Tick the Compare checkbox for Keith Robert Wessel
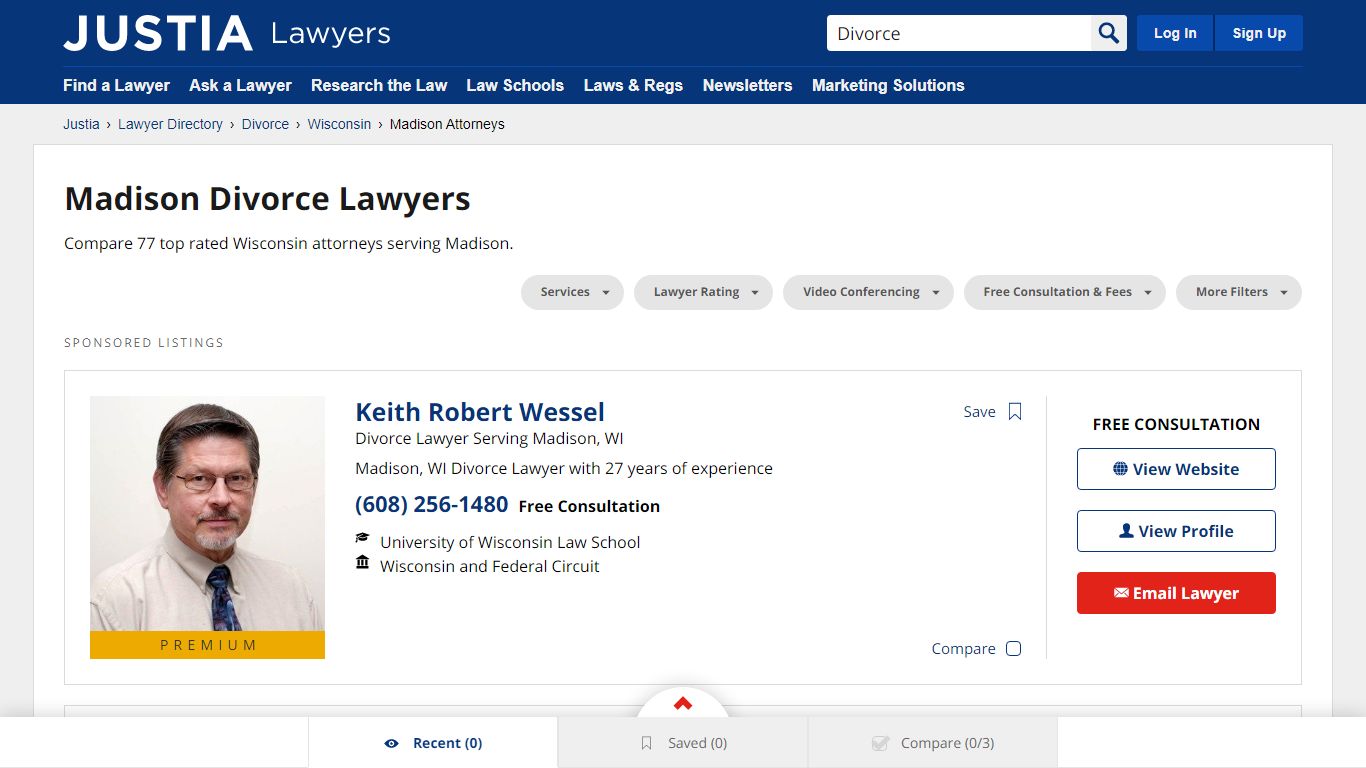Image resolution: width=1366 pixels, height=768 pixels. coord(1013,648)
